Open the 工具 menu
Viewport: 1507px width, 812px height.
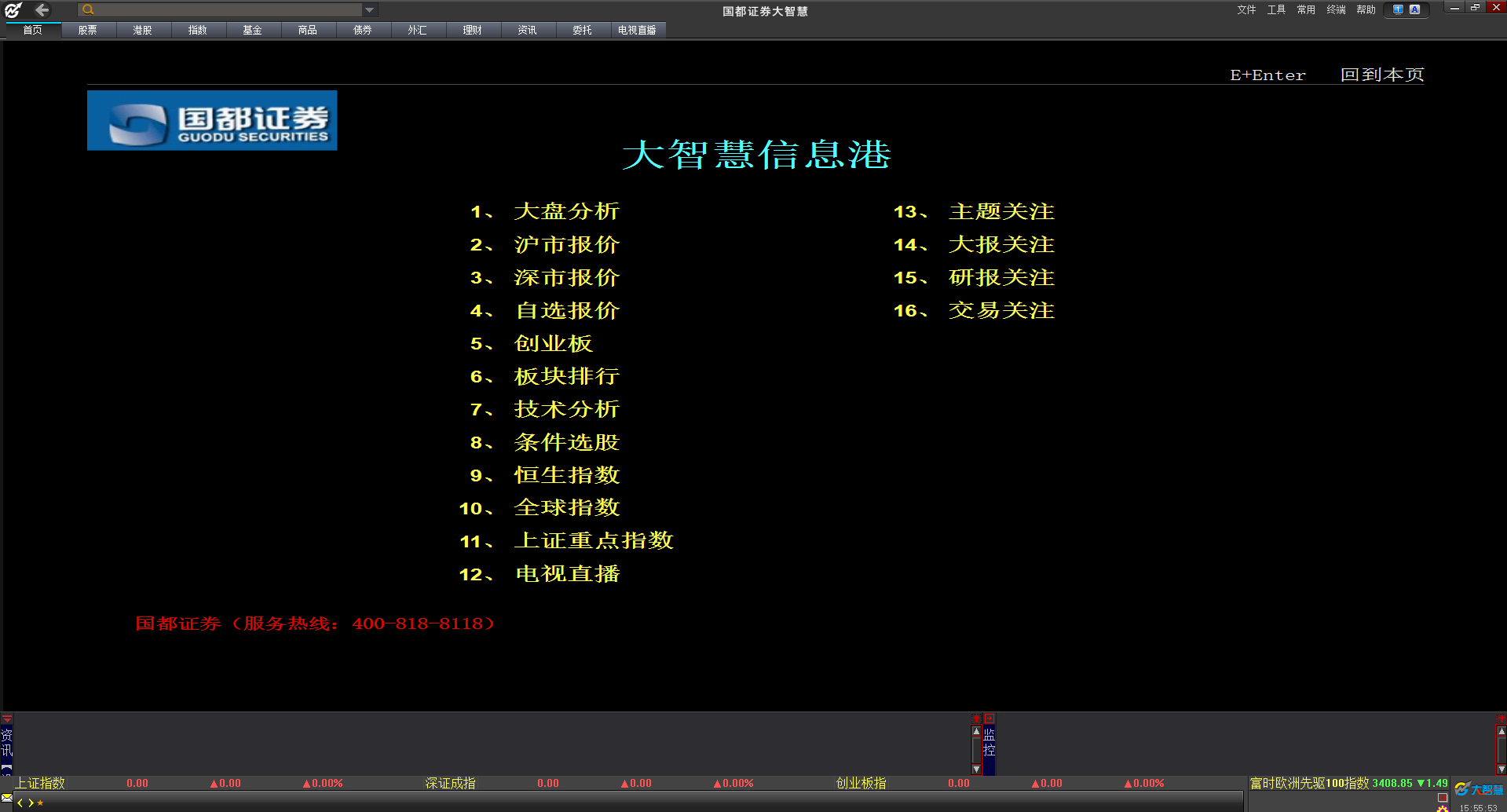(1276, 9)
